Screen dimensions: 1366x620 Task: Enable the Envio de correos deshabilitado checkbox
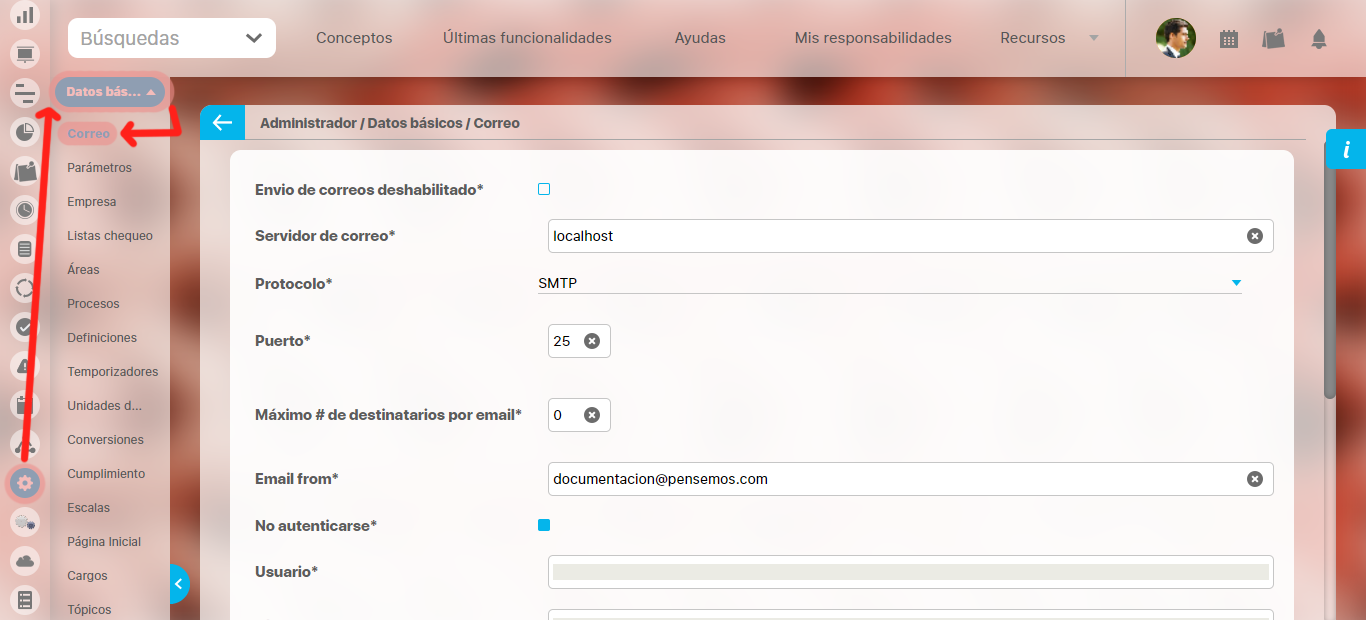click(544, 189)
